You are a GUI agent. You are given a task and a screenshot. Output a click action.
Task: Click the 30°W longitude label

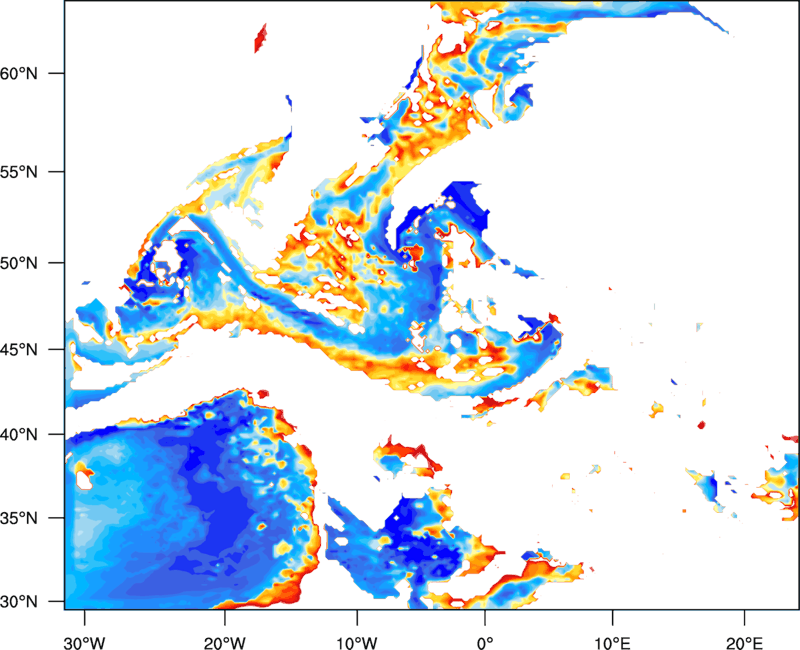pos(84,643)
